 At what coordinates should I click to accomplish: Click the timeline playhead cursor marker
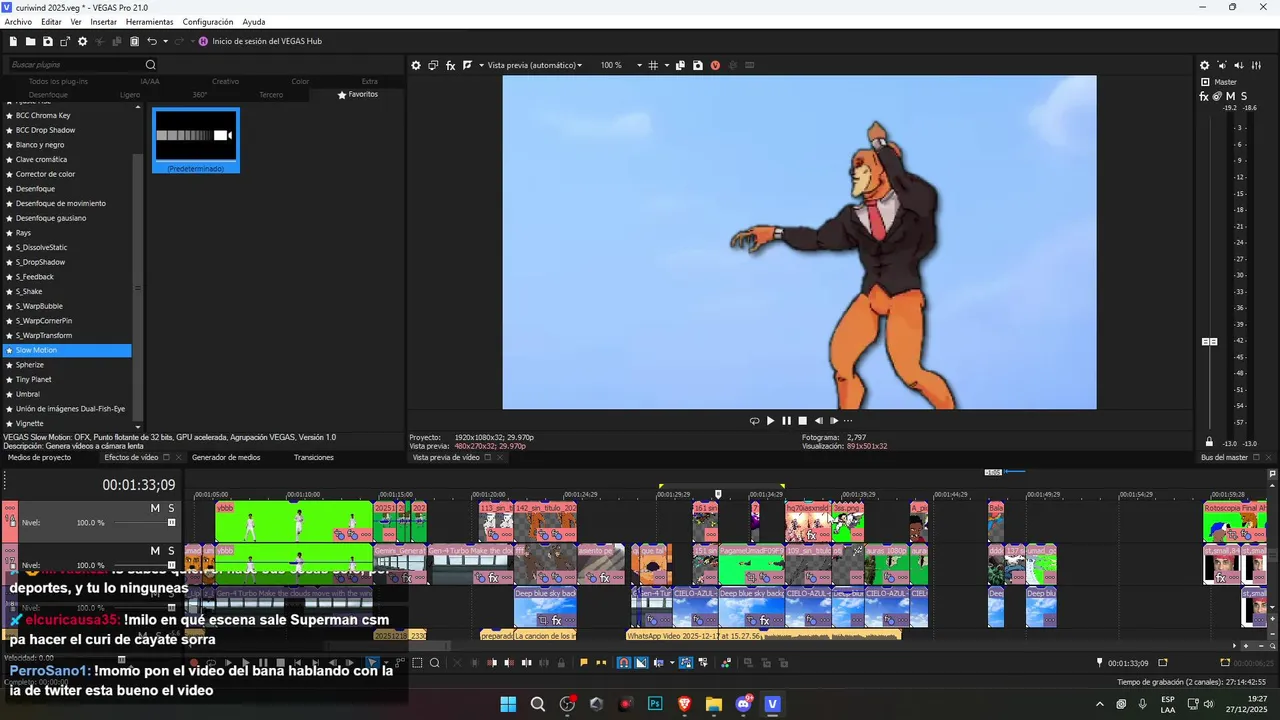(x=718, y=494)
